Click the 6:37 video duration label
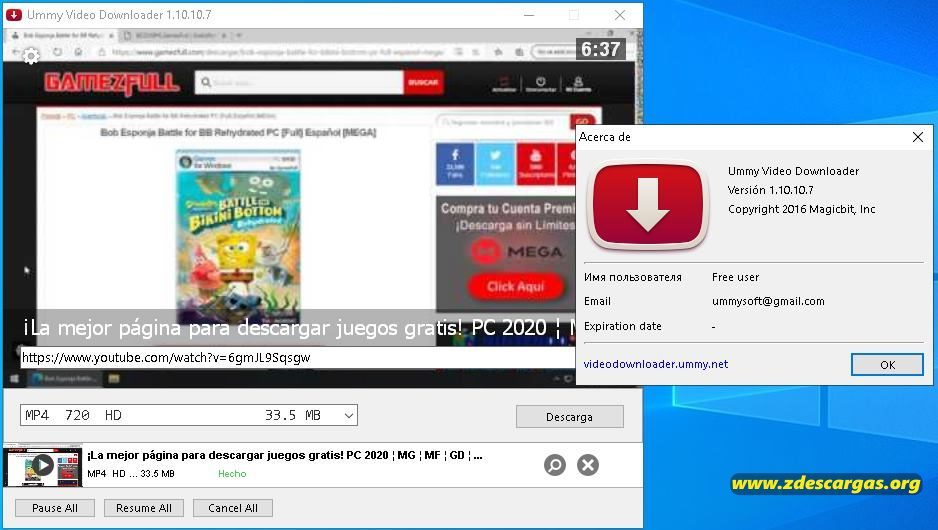Image resolution: width=938 pixels, height=530 pixels. coord(601,49)
